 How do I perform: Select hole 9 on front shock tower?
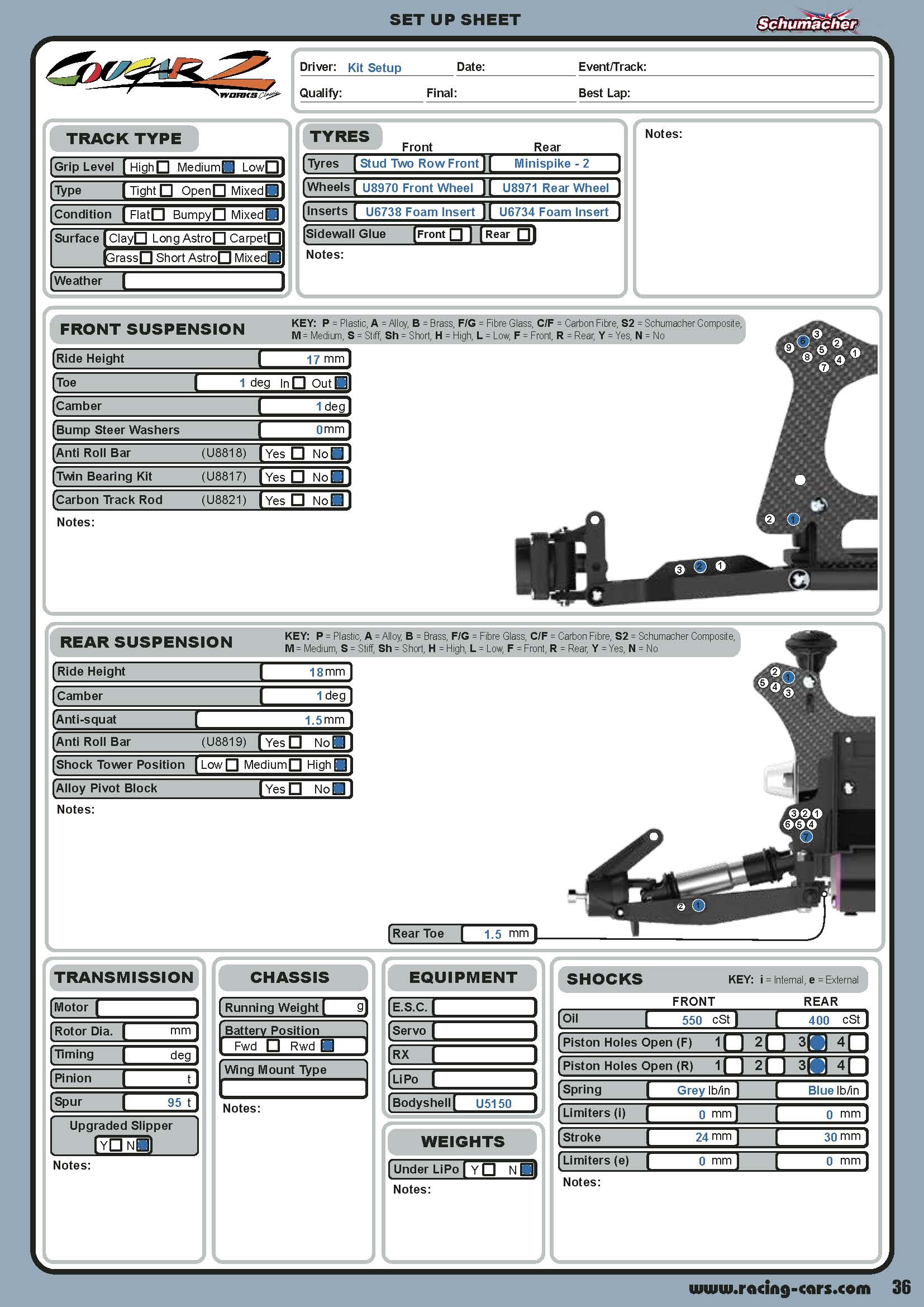click(x=789, y=348)
